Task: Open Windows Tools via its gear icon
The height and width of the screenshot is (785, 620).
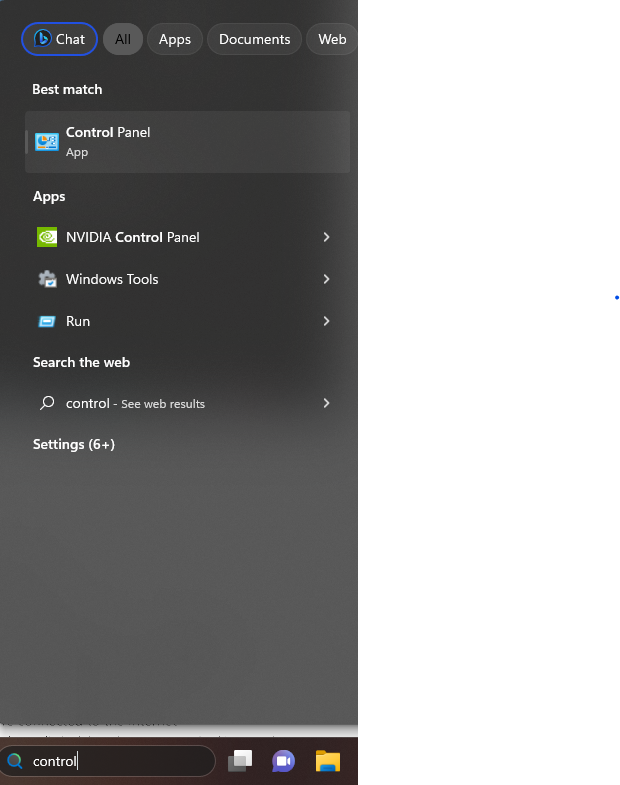Action: click(47, 279)
